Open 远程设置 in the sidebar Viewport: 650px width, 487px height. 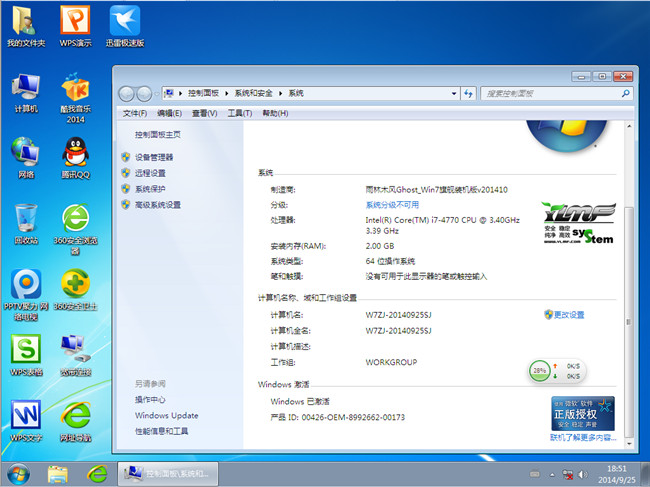click(x=150, y=173)
